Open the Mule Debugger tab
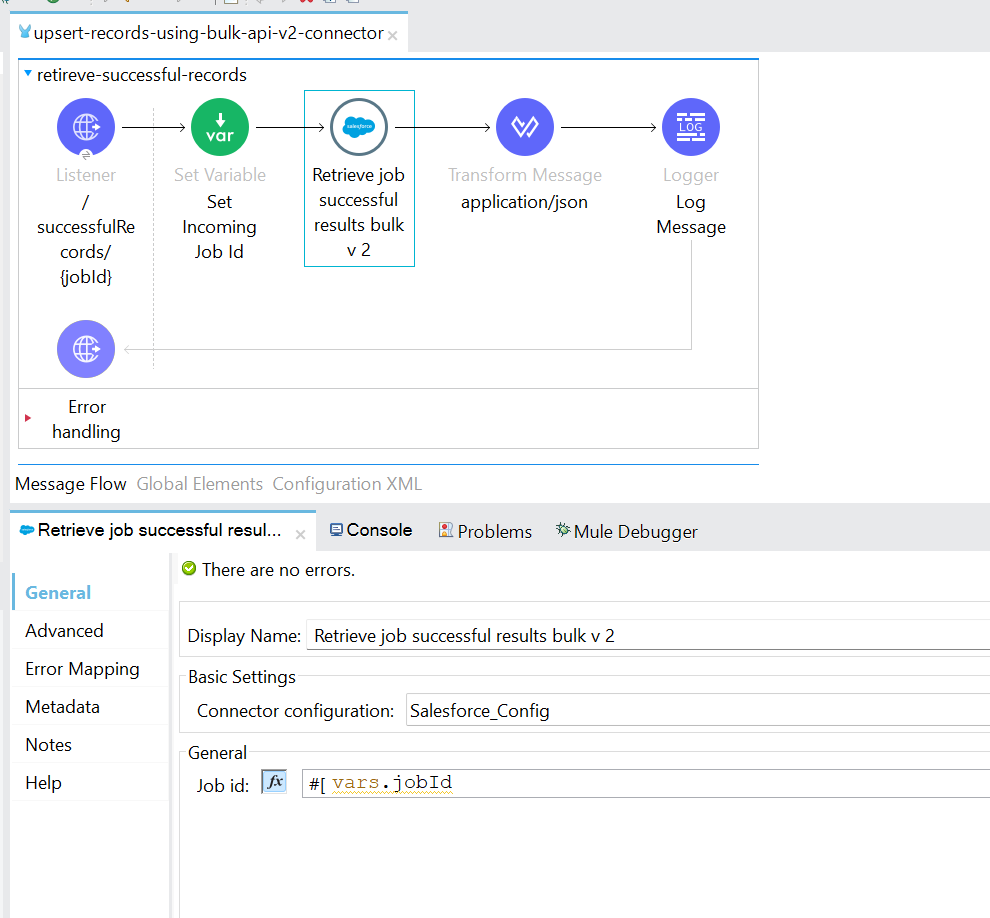 click(x=626, y=532)
